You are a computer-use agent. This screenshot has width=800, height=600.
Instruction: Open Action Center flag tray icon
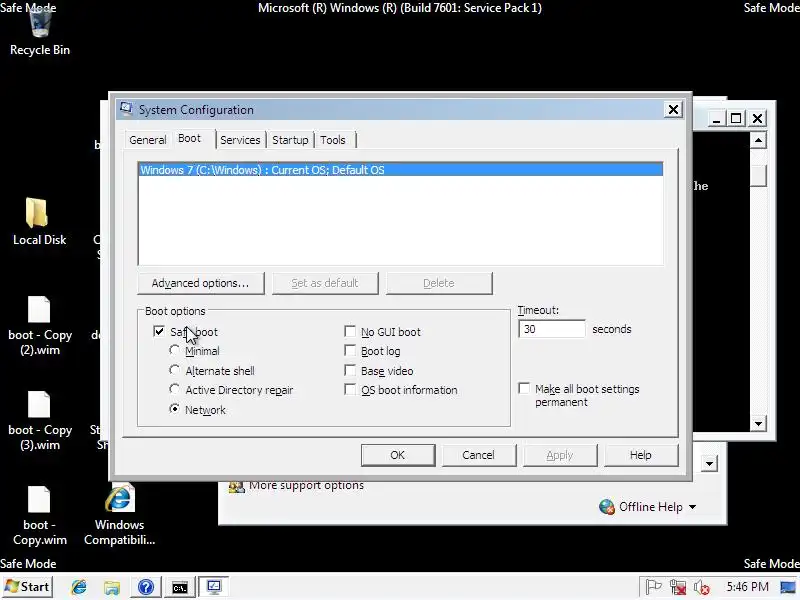(x=654, y=587)
